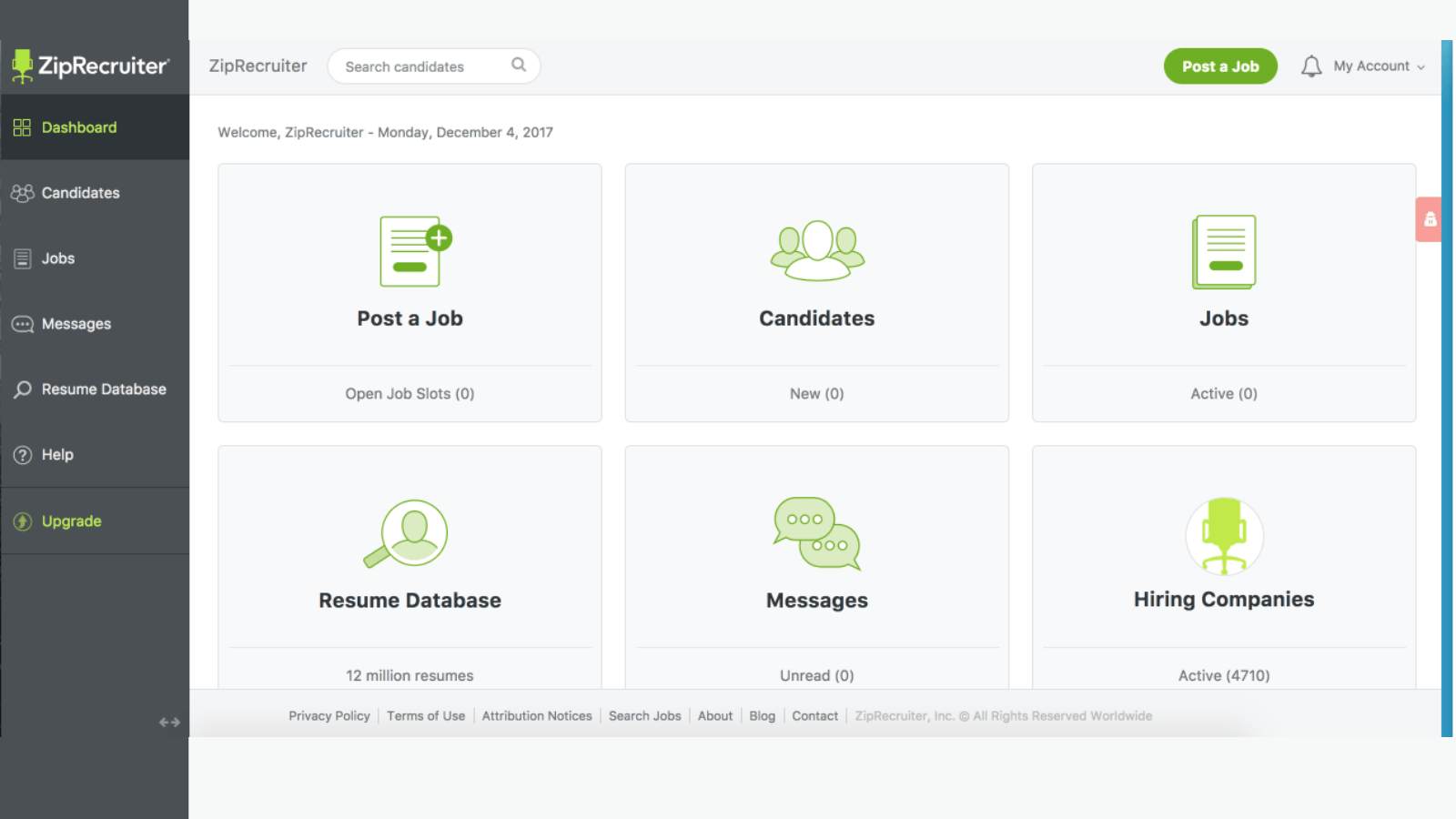Click the Candidates people group icon
Screen dimensions: 1456x819
(x=817, y=250)
